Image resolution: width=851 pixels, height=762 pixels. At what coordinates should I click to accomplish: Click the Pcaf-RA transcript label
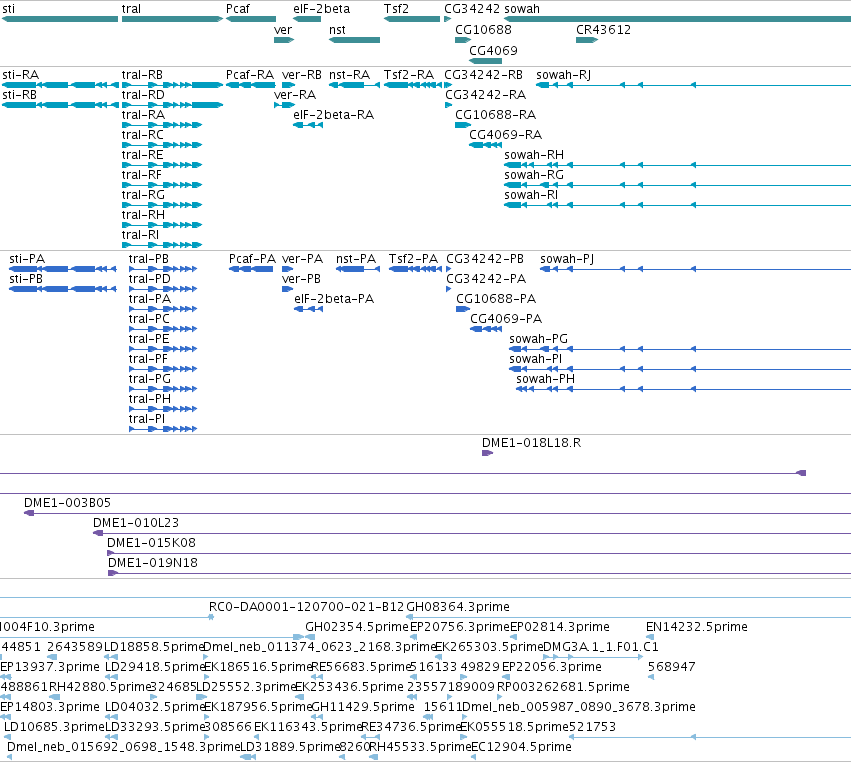coord(250,75)
